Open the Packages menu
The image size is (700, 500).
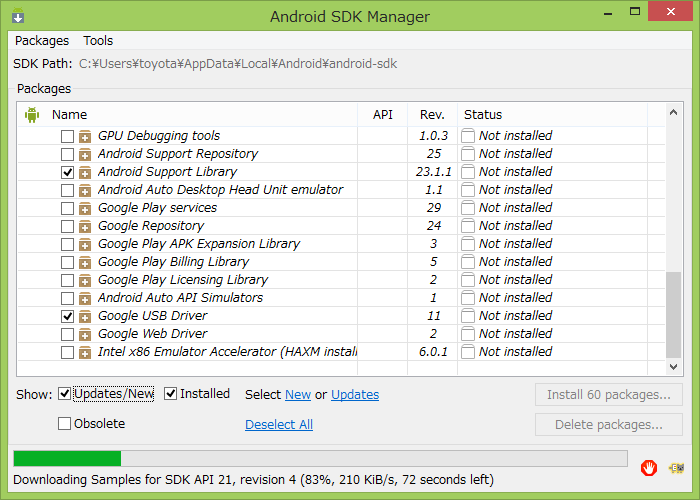[x=42, y=41]
